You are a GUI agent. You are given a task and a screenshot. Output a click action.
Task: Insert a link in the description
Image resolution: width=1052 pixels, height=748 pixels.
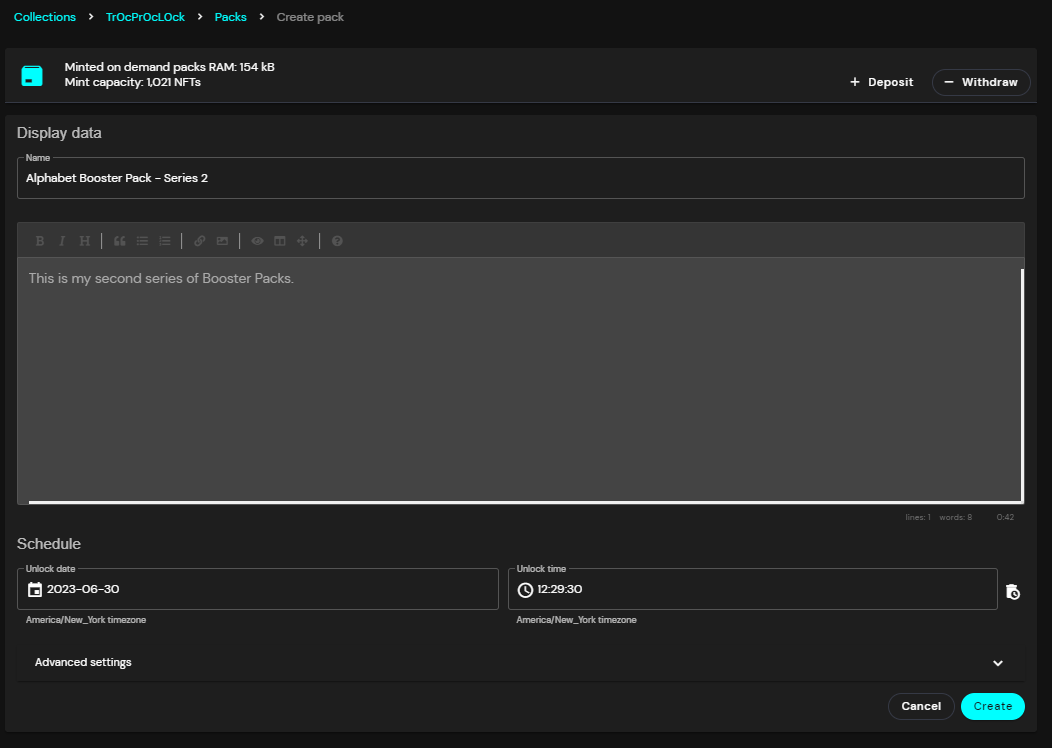click(199, 241)
